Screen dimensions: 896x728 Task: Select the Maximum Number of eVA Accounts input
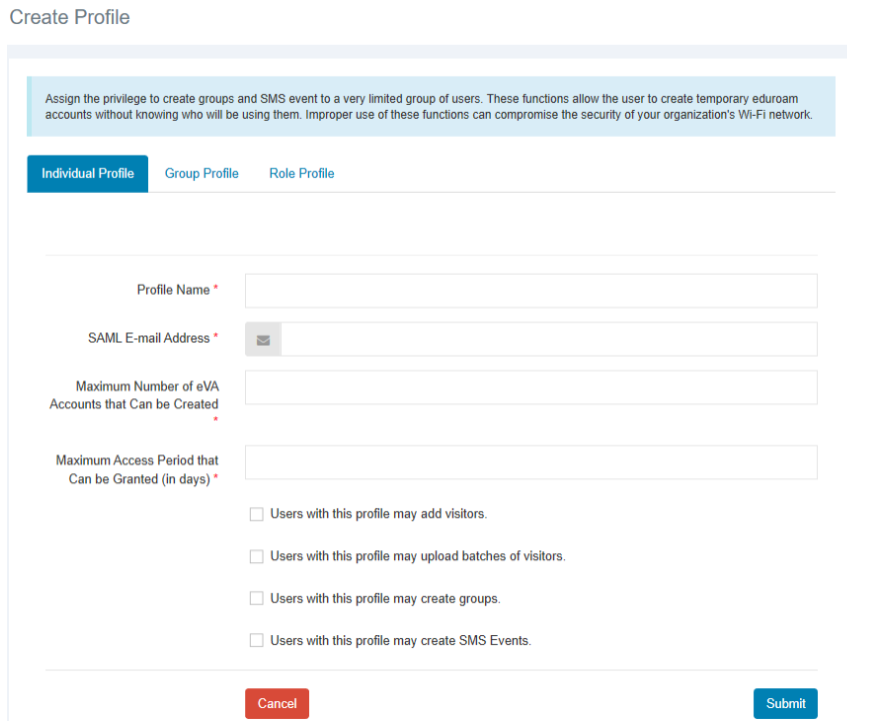(531, 388)
